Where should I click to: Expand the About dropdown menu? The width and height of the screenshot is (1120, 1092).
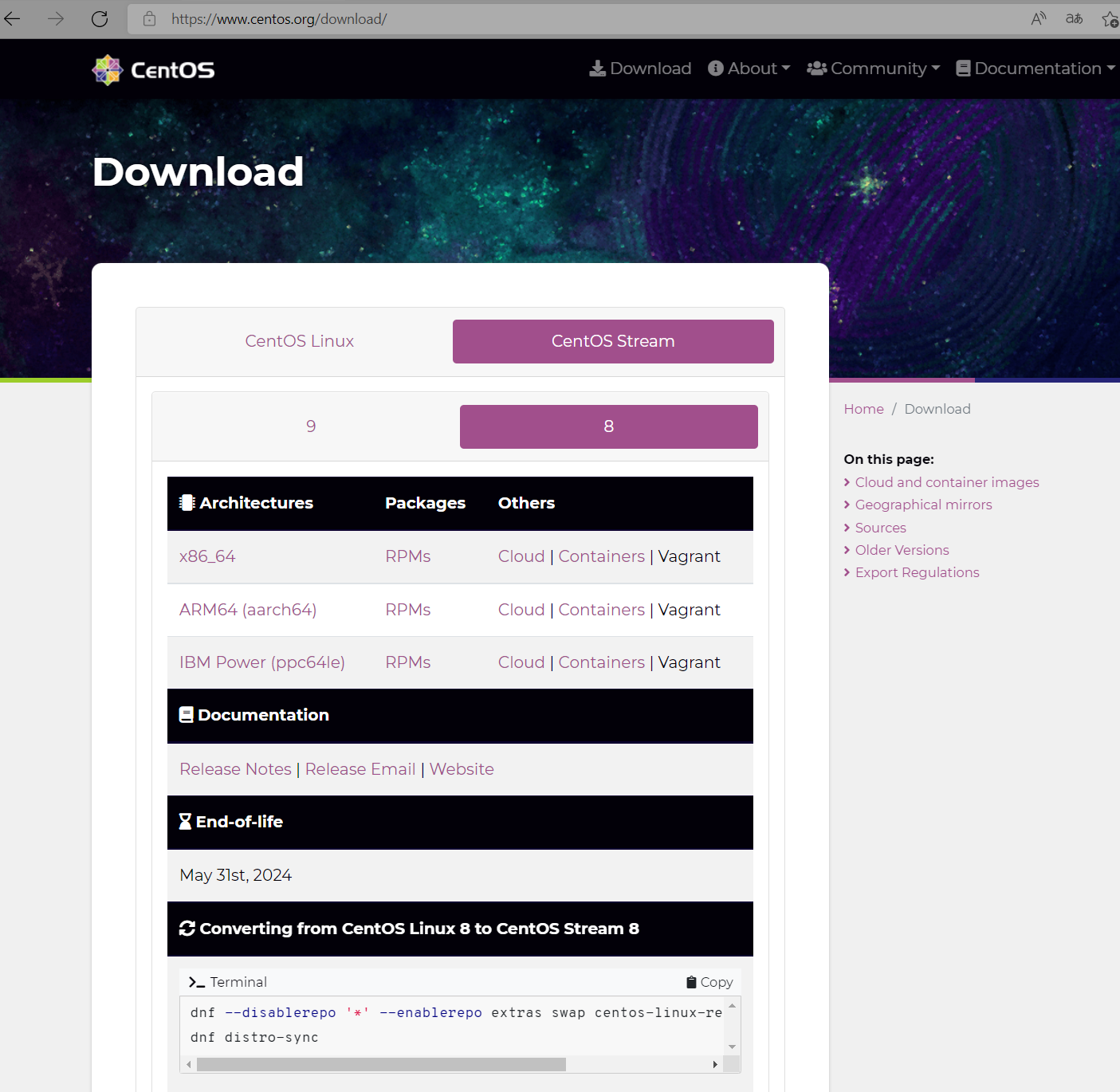[749, 69]
